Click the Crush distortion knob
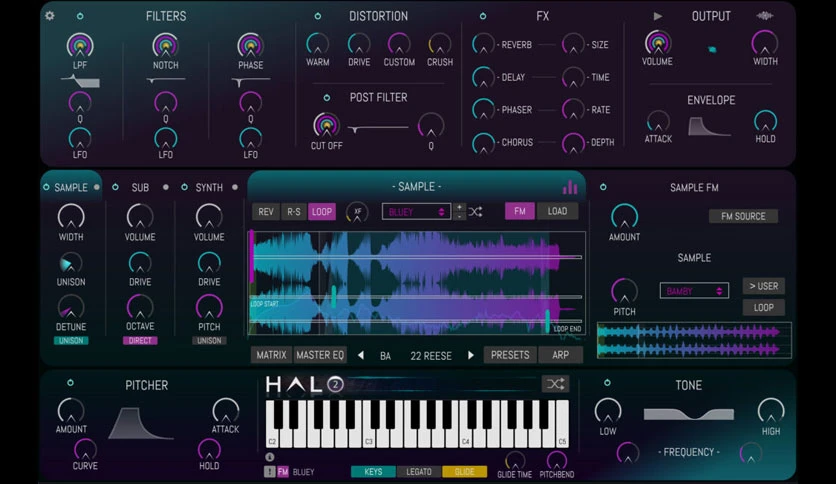Image resolution: width=836 pixels, height=484 pixels. point(440,44)
